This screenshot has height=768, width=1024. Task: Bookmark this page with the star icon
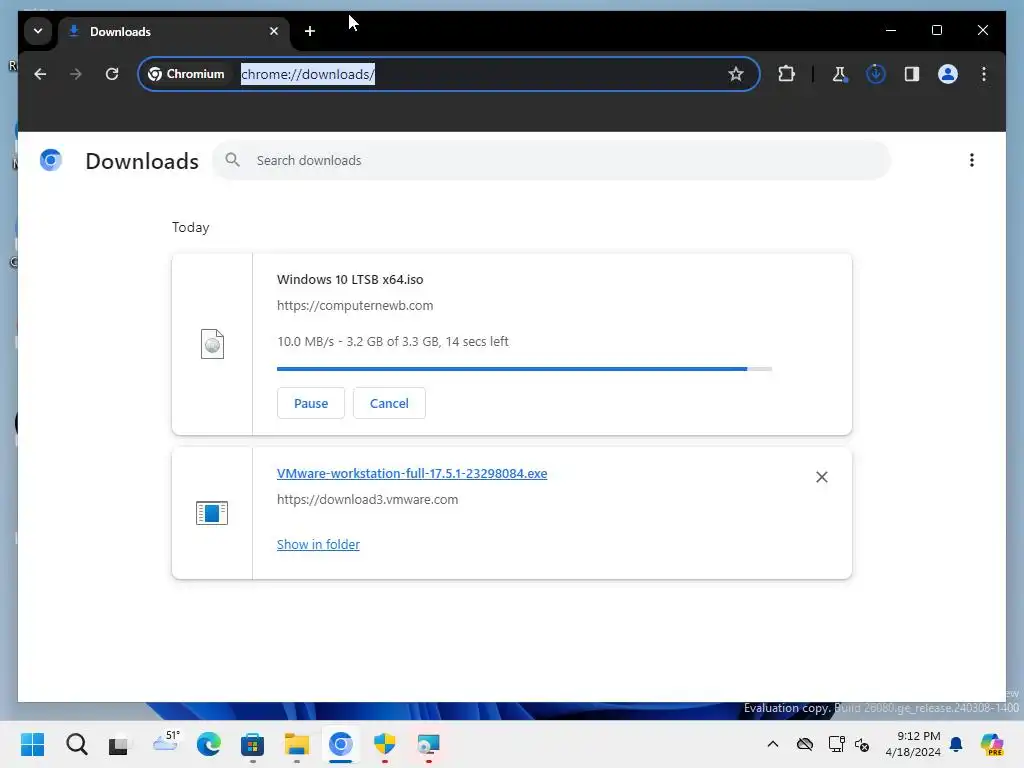point(736,74)
